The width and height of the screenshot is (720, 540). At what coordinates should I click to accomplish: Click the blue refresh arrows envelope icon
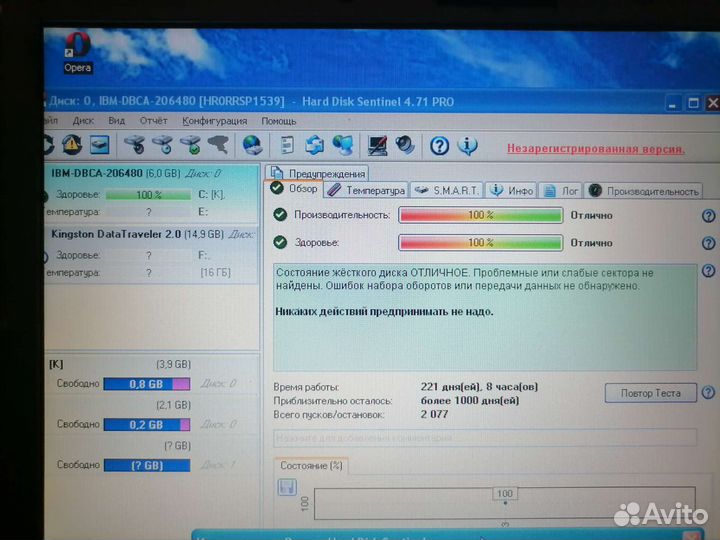pos(315,145)
